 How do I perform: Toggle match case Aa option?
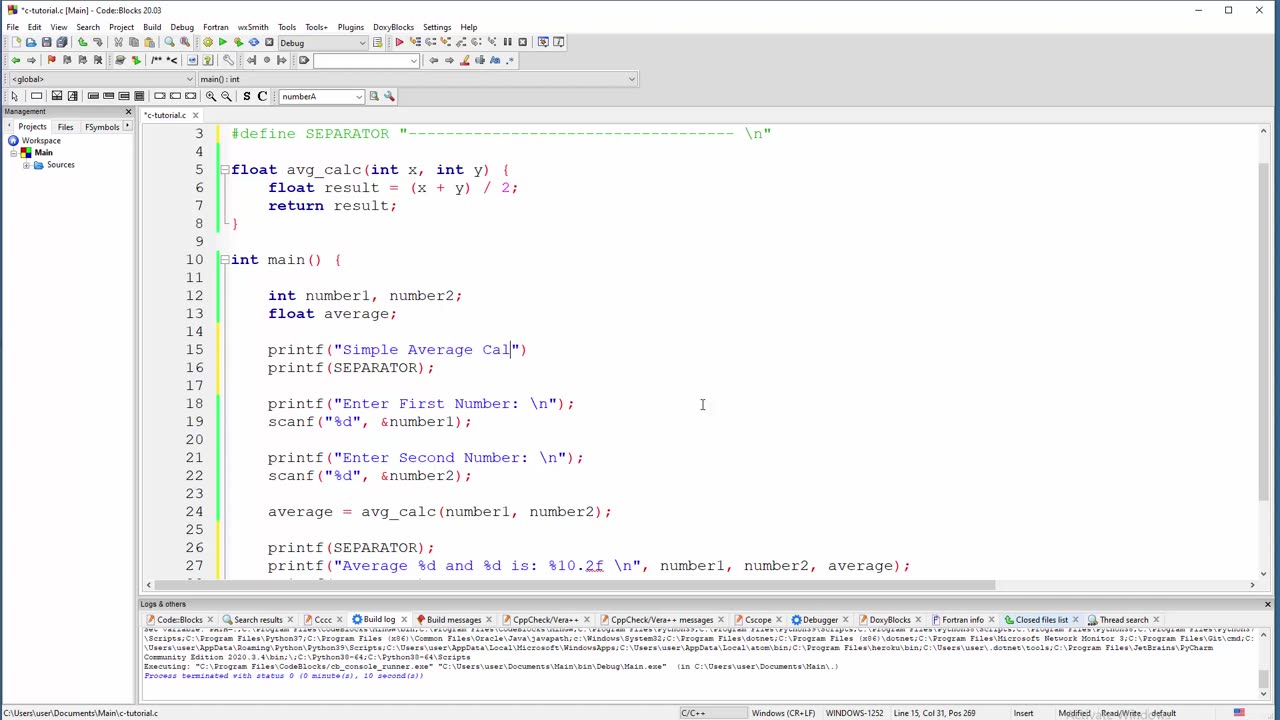pos(495,60)
